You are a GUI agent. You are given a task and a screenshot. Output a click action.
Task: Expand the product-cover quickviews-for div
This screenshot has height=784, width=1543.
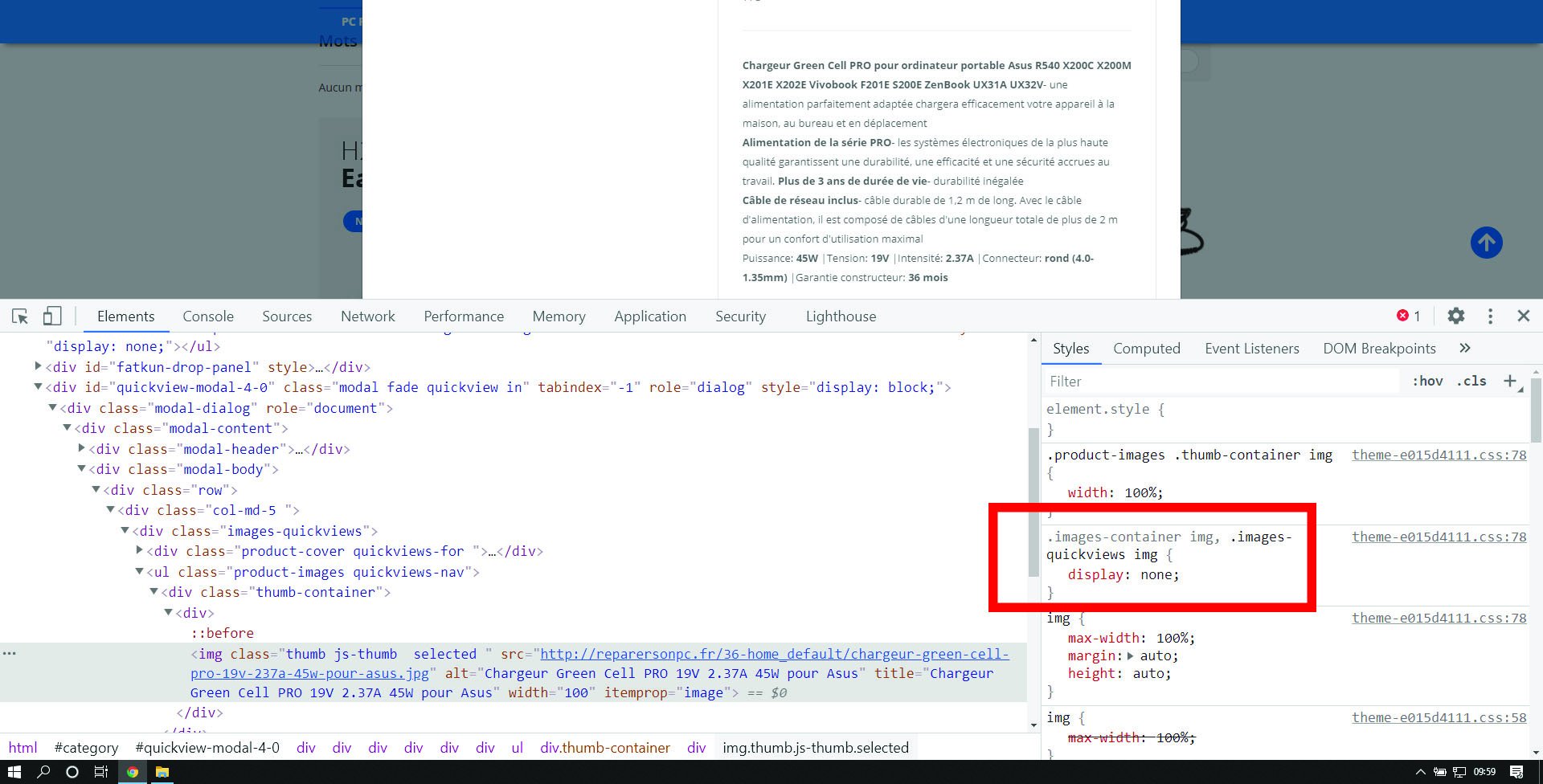pos(139,550)
